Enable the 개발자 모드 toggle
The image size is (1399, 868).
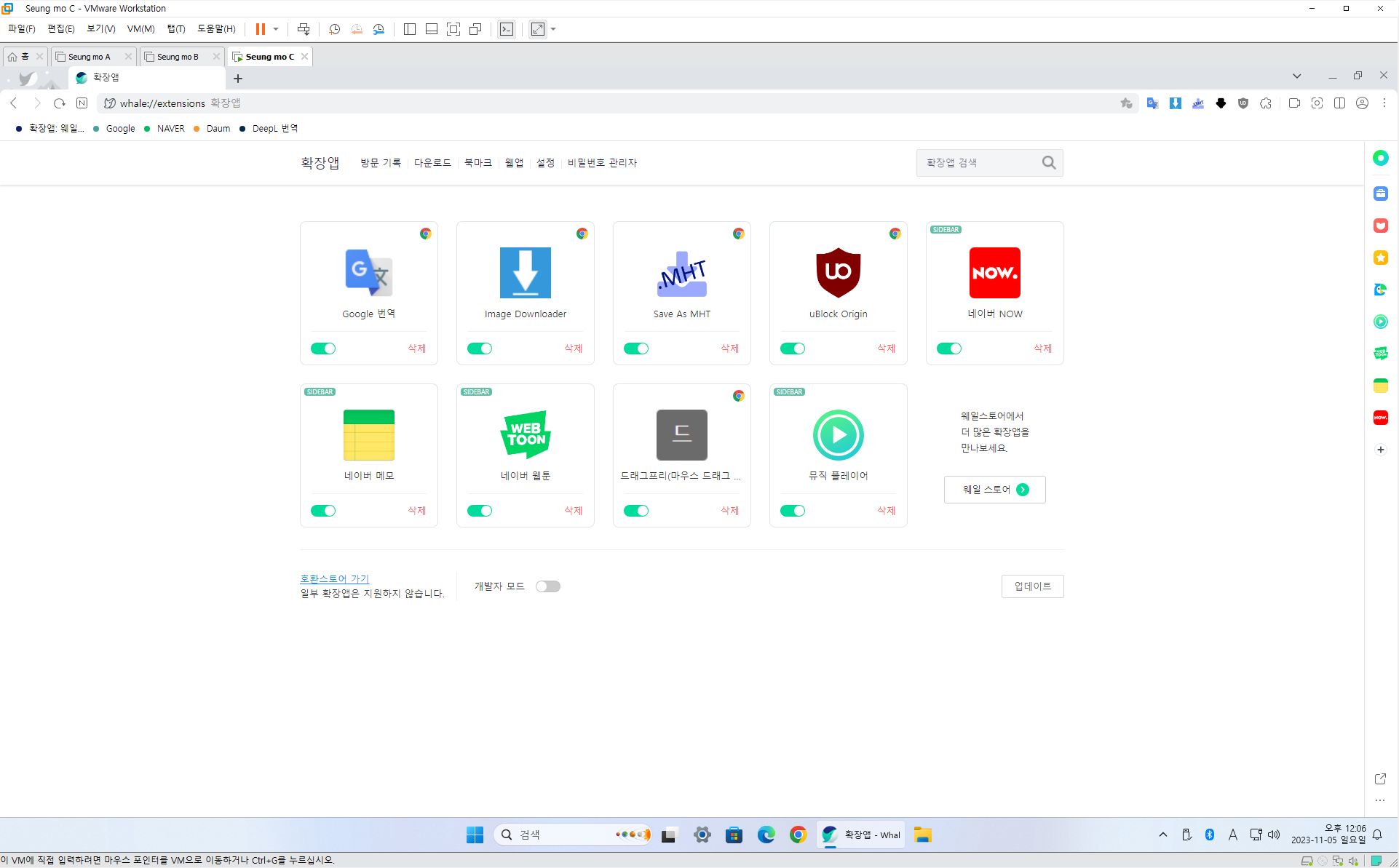[x=547, y=586]
